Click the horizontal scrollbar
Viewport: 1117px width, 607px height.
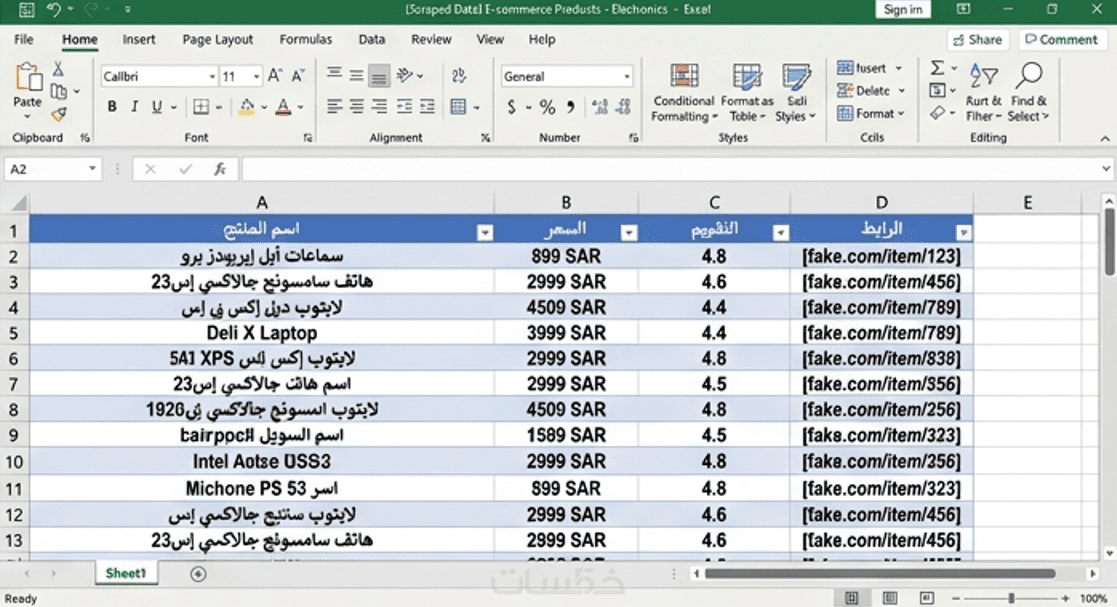pyautogui.click(x=879, y=574)
